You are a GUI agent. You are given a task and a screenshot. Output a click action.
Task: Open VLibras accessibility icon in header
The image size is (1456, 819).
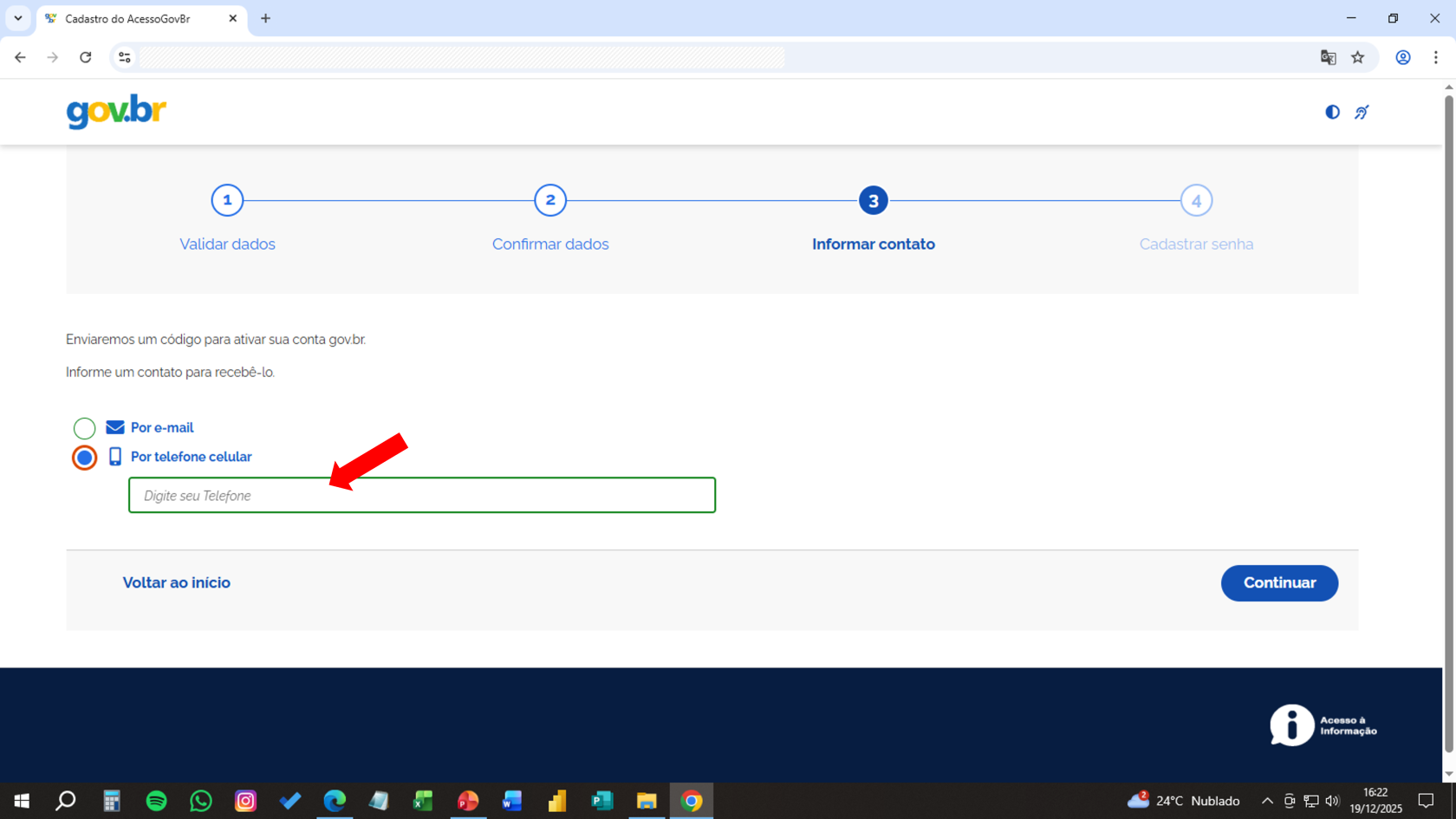pyautogui.click(x=1362, y=112)
